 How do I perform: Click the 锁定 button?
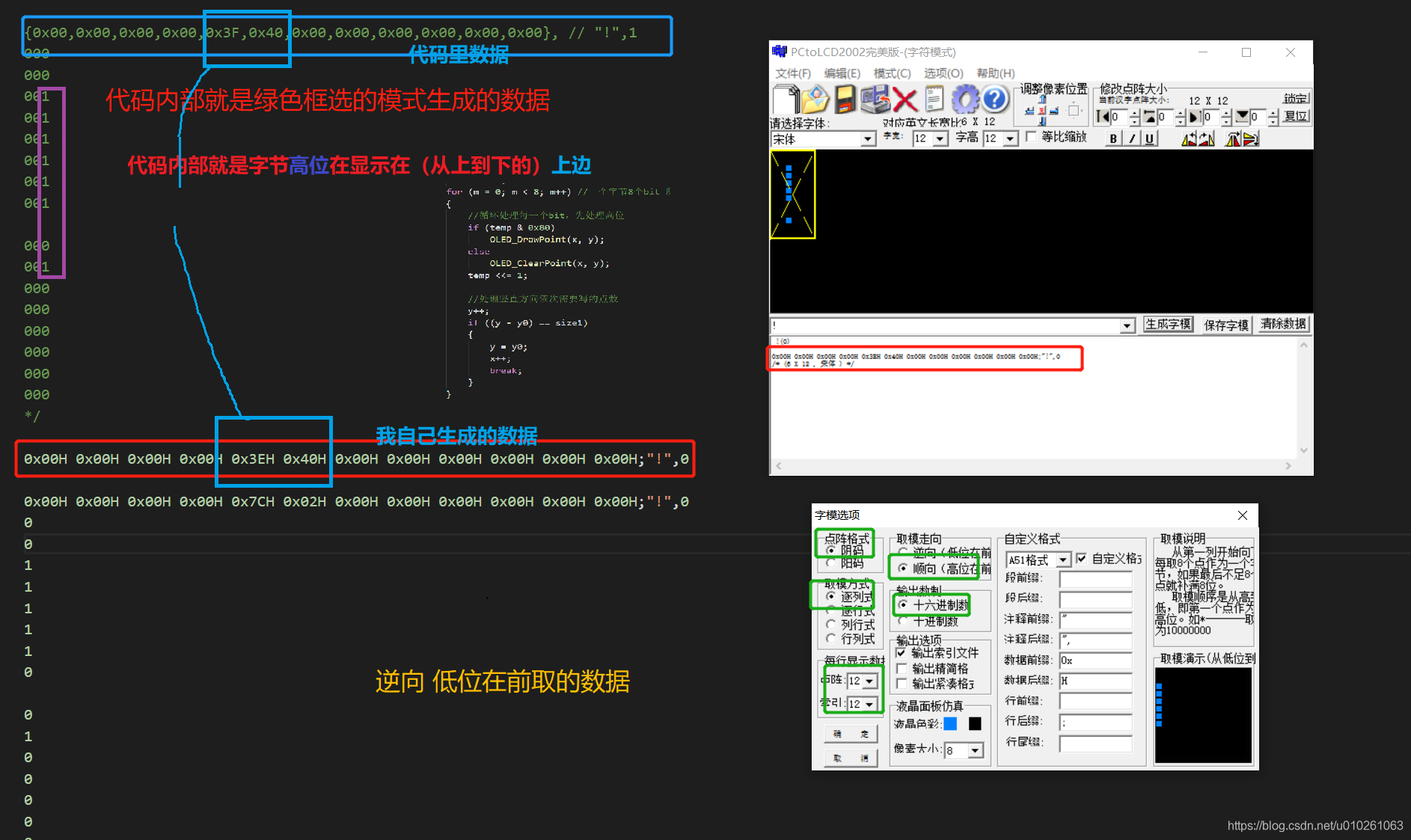[1296, 98]
